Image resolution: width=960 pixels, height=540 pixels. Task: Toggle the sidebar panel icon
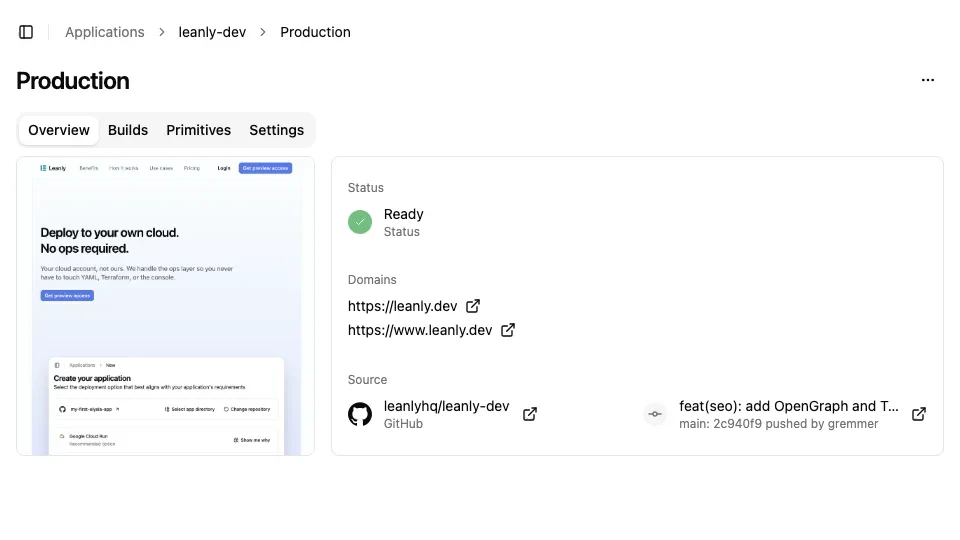pyautogui.click(x=26, y=32)
